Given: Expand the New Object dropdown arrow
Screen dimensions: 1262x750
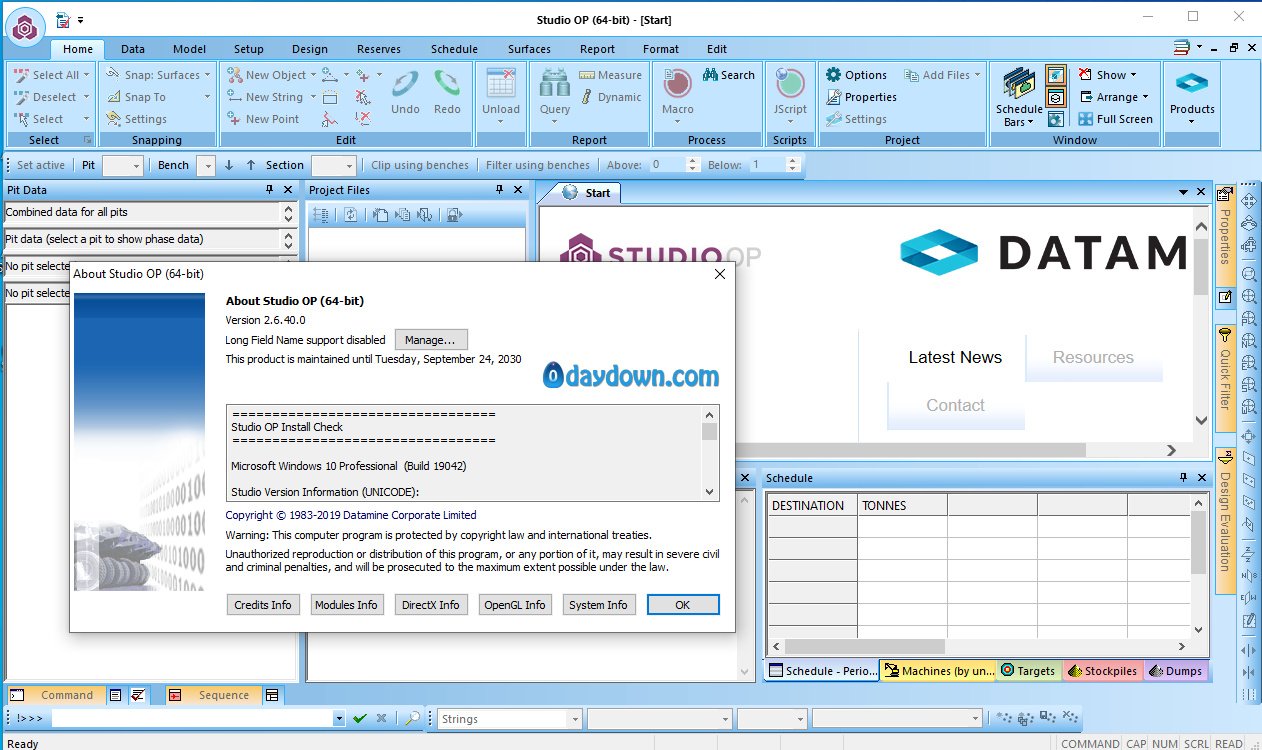Looking at the screenshot, I should pos(313,75).
